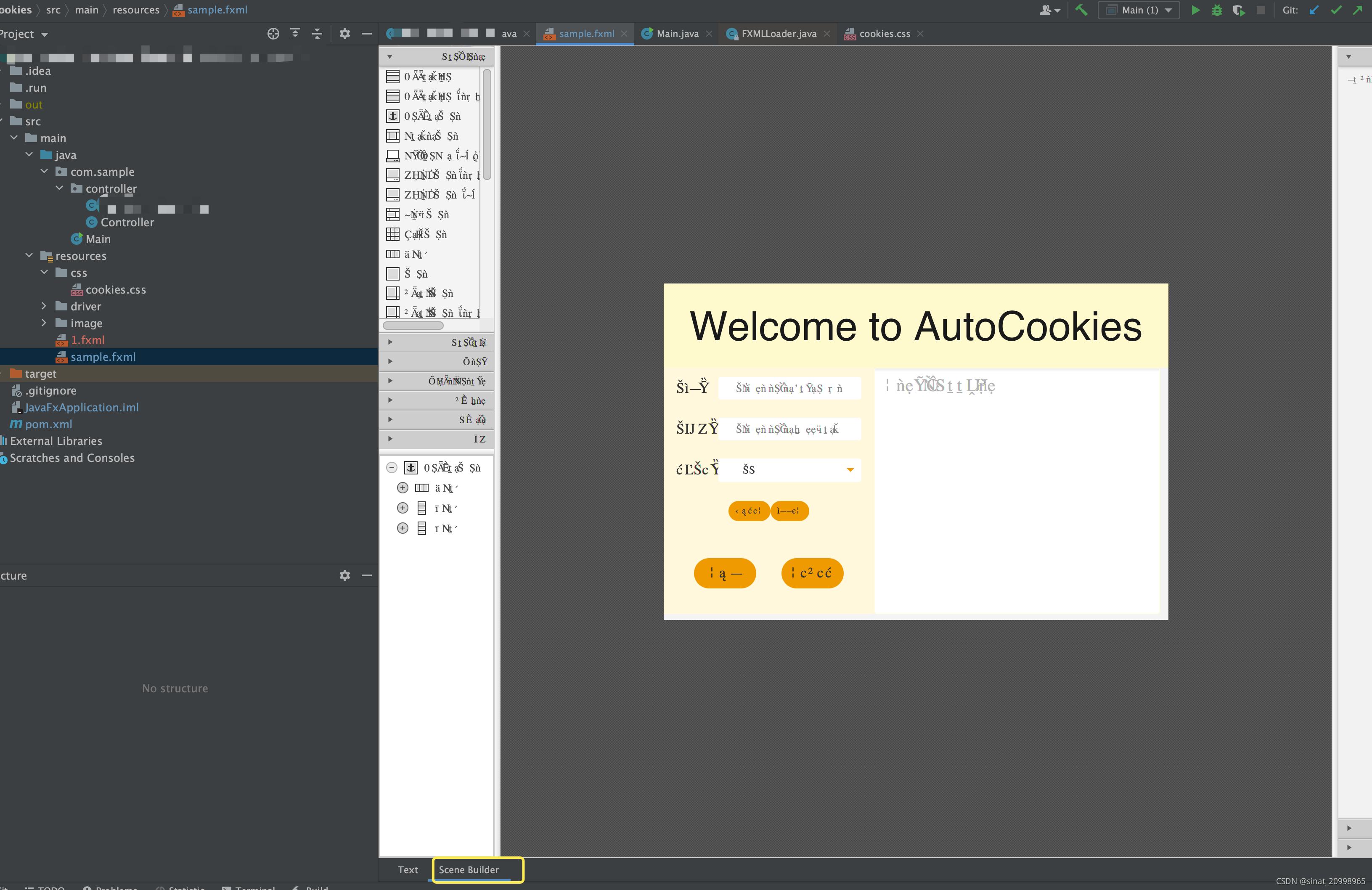Click the collapse all icon in Project panel
The width and height of the screenshot is (1372, 890).
pyautogui.click(x=316, y=34)
